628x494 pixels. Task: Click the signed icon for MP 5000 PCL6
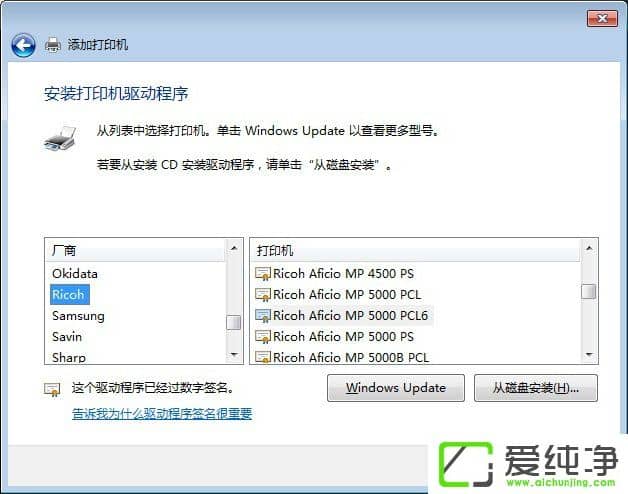(263, 316)
